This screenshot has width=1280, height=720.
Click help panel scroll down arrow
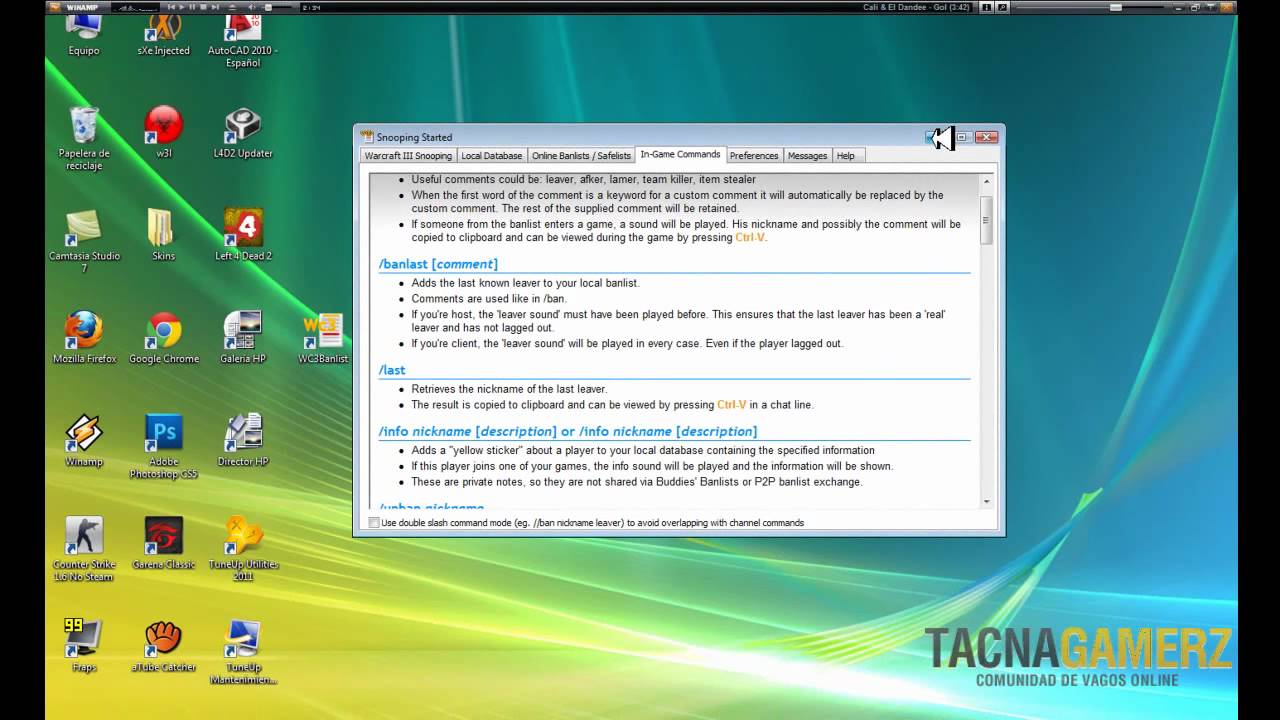point(987,501)
